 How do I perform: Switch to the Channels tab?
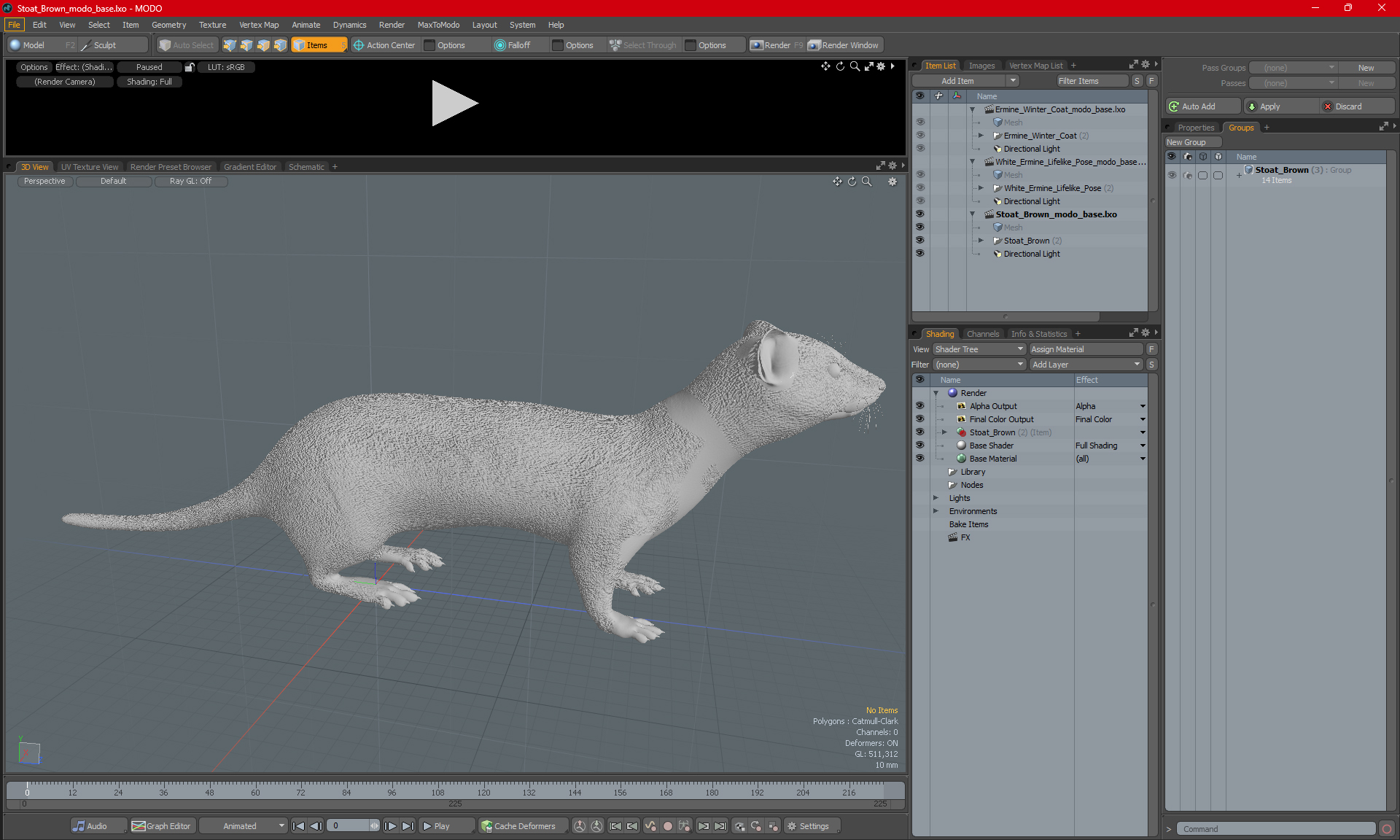click(x=982, y=334)
